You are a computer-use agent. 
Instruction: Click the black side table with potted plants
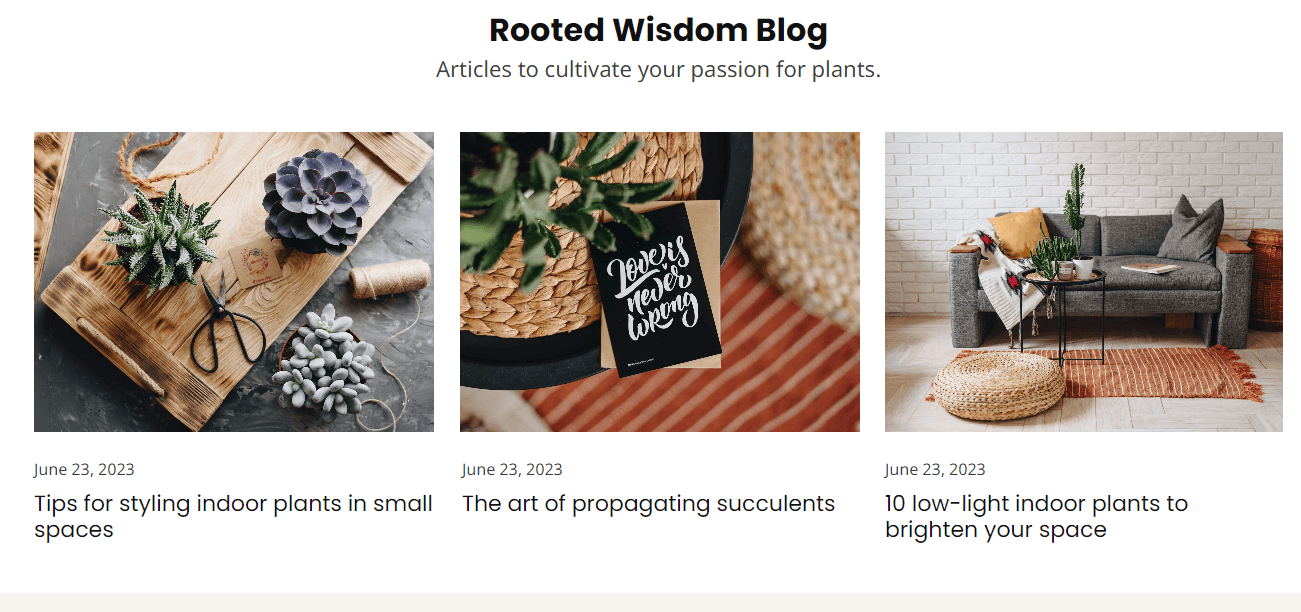pyautogui.click(x=1063, y=313)
